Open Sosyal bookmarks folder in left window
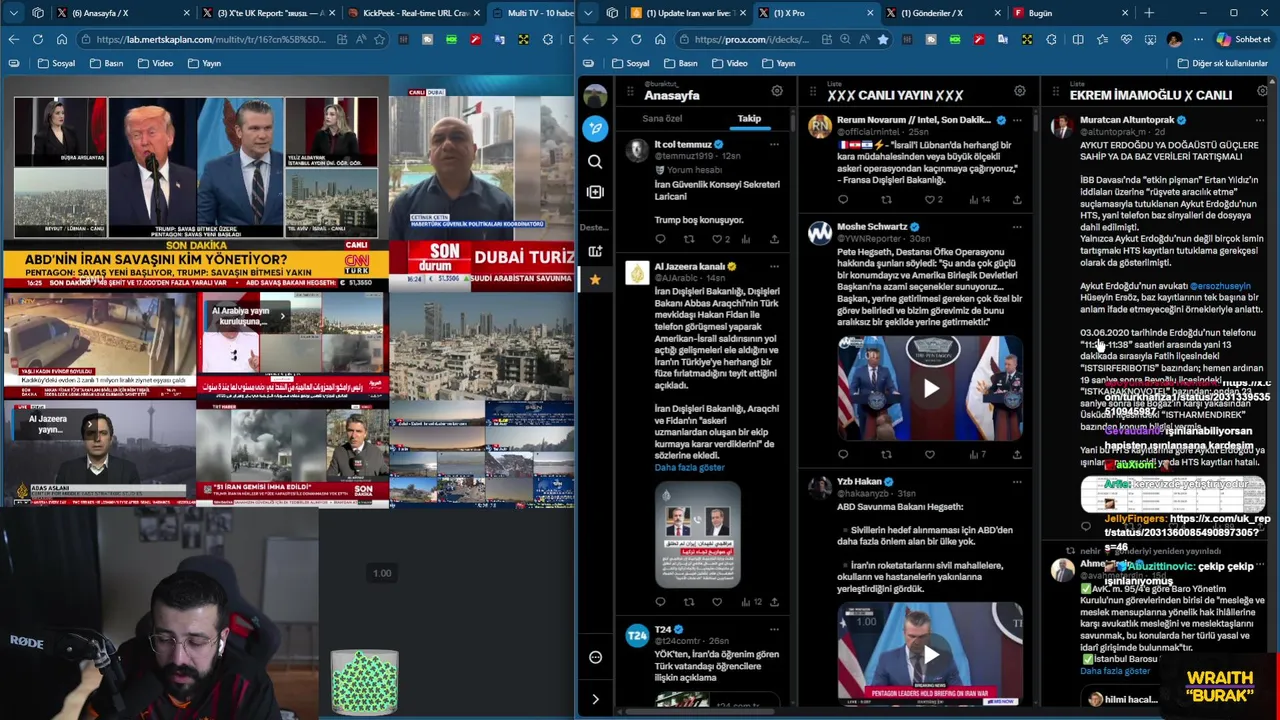This screenshot has height=720, width=1280. pyautogui.click(x=55, y=63)
